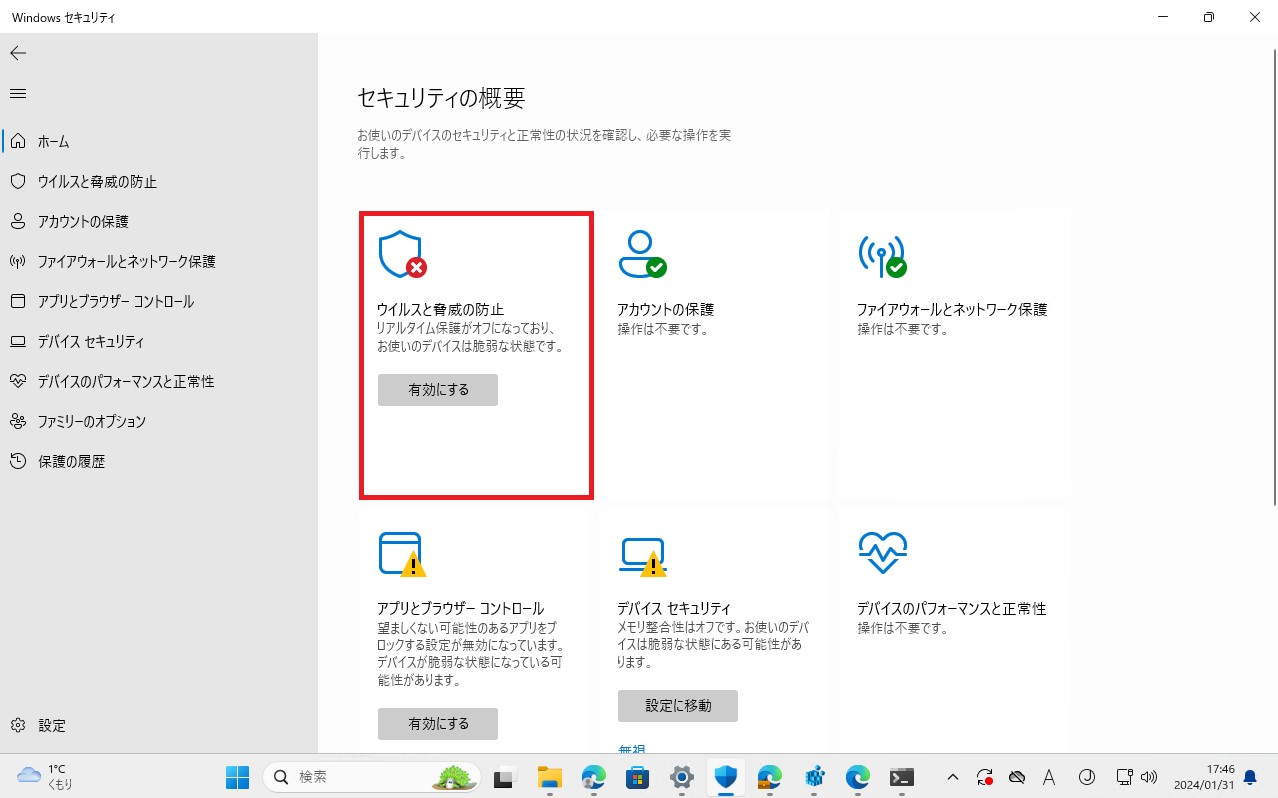The height and width of the screenshot is (798, 1278).
Task: Open Microsoft Store from the taskbar
Action: click(x=638, y=777)
